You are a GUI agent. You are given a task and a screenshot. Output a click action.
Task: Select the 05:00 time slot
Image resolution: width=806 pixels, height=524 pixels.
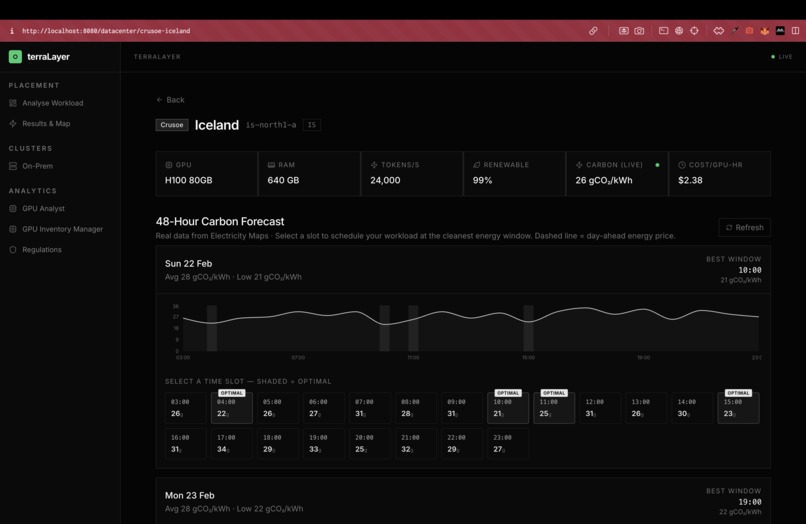[278, 408]
